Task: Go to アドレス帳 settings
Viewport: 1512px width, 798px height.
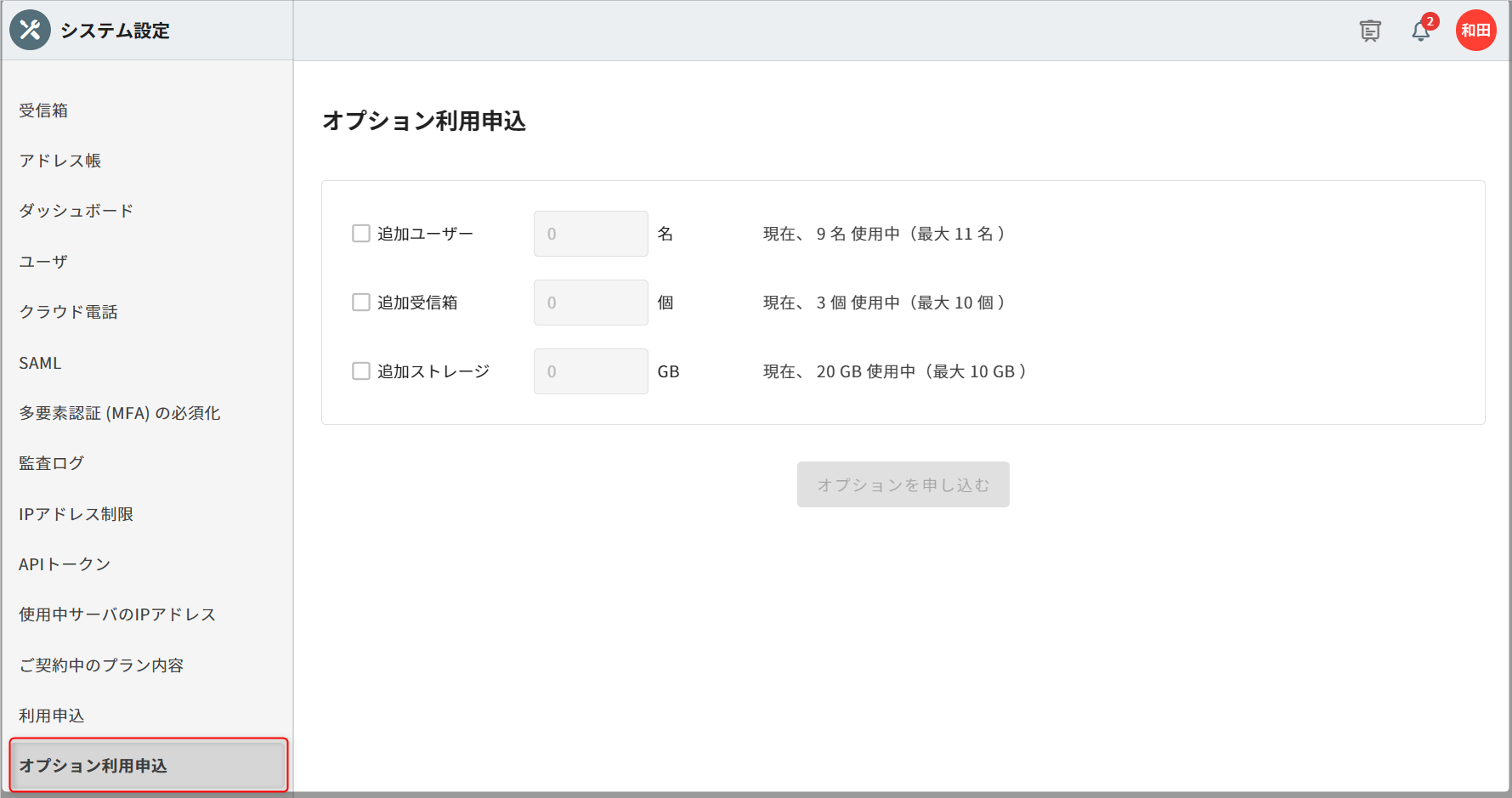Action: point(59,161)
